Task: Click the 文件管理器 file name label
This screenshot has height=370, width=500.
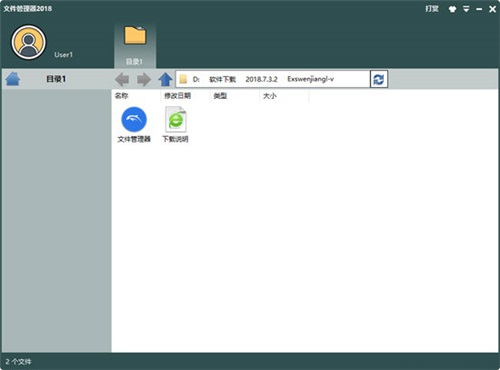Action: pyautogui.click(x=134, y=139)
